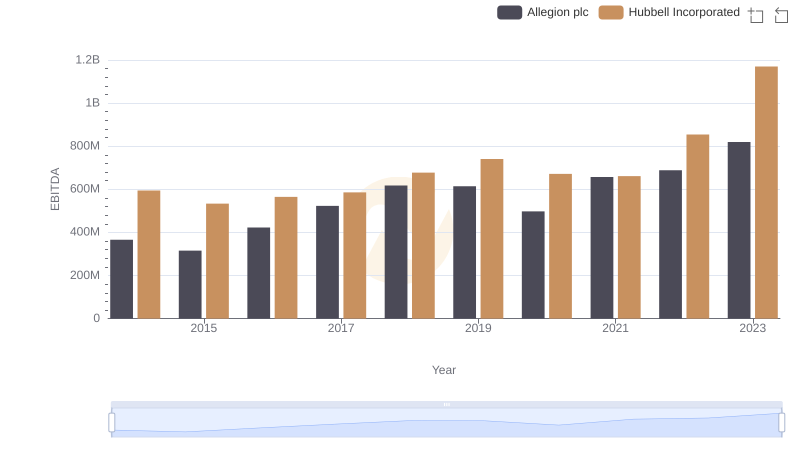Click the 2023 x-axis label
Viewport: 800px width, 461px height.
(x=753, y=328)
